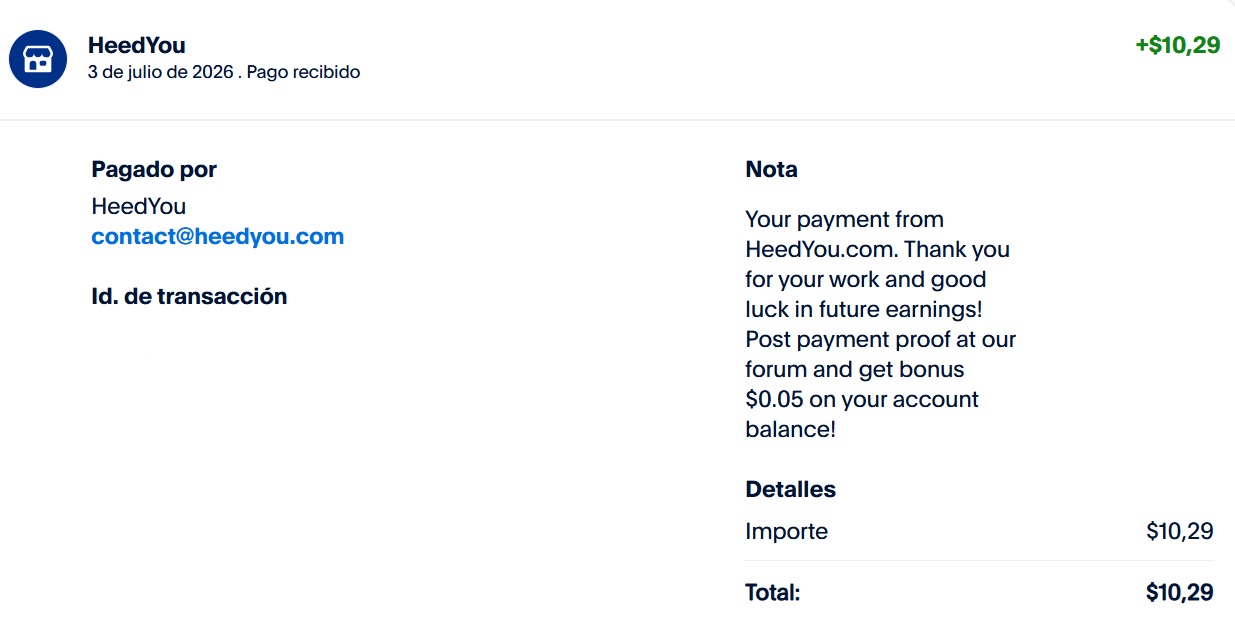
Task: Select the HeedYou payer name under Pagado por
Action: (139, 206)
